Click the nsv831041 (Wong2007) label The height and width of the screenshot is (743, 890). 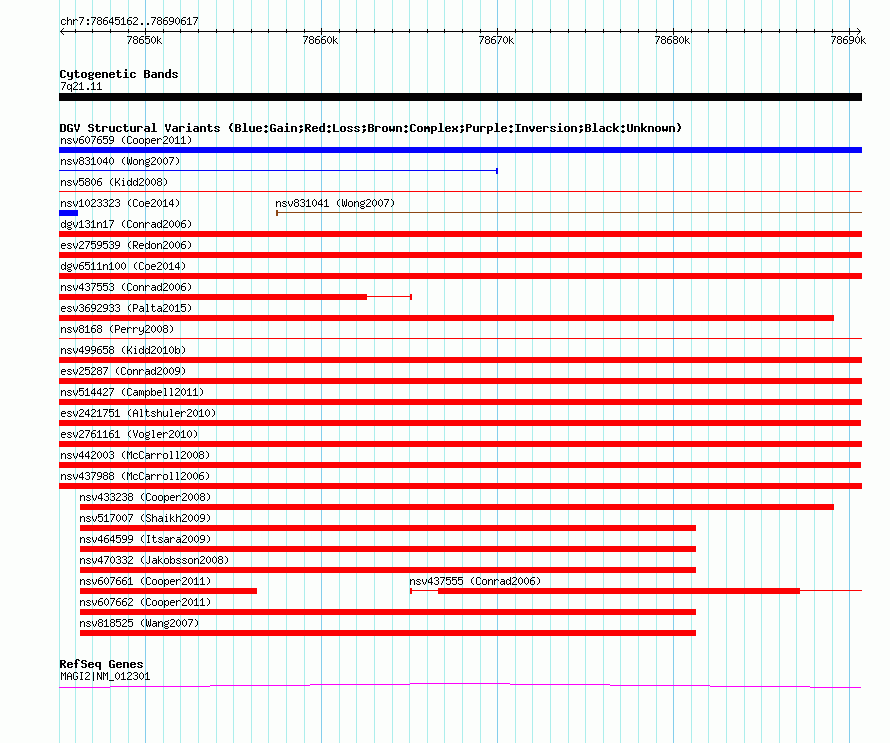coord(335,203)
